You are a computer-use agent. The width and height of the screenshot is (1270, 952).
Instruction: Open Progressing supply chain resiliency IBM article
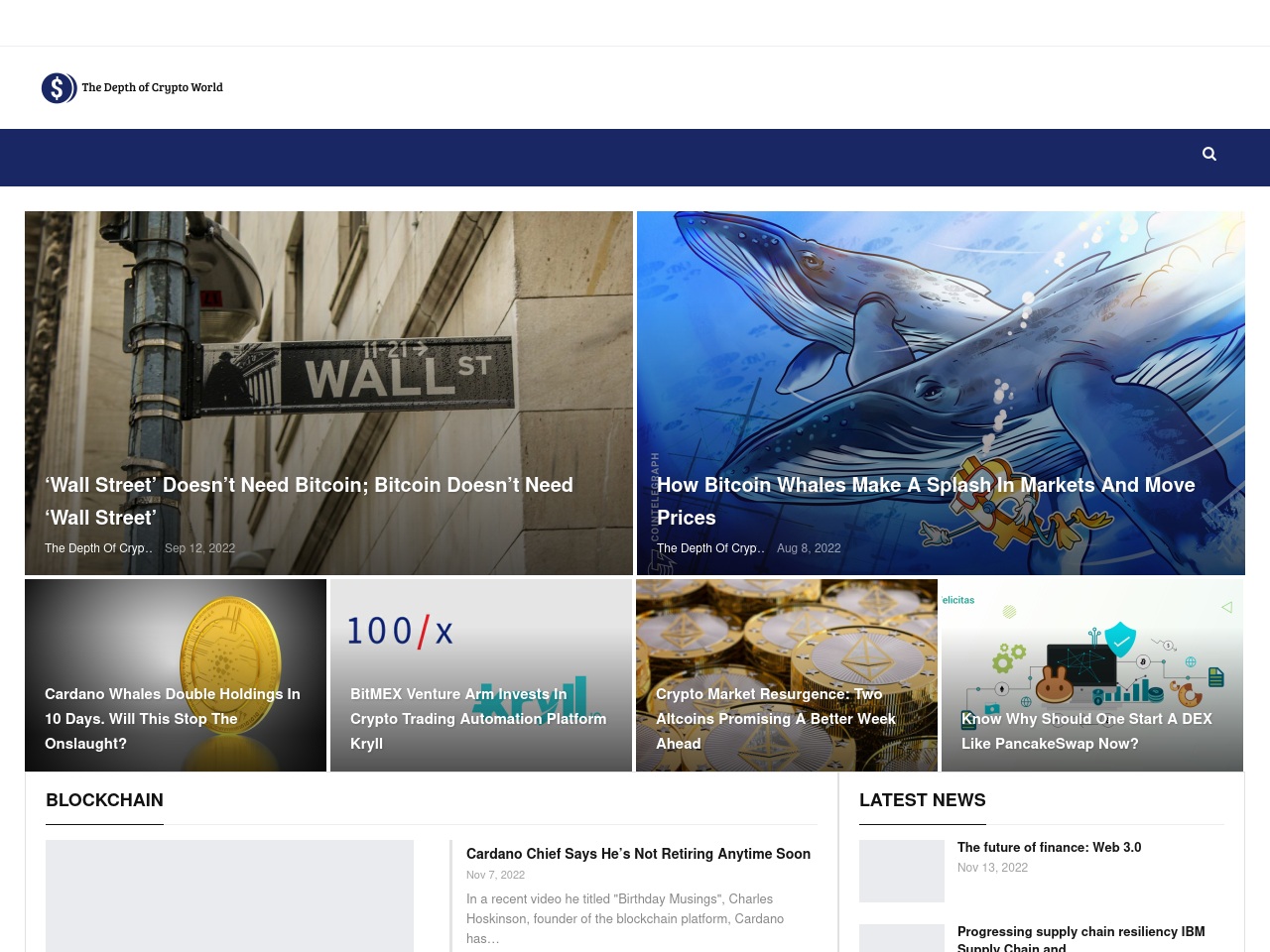[x=1080, y=939]
